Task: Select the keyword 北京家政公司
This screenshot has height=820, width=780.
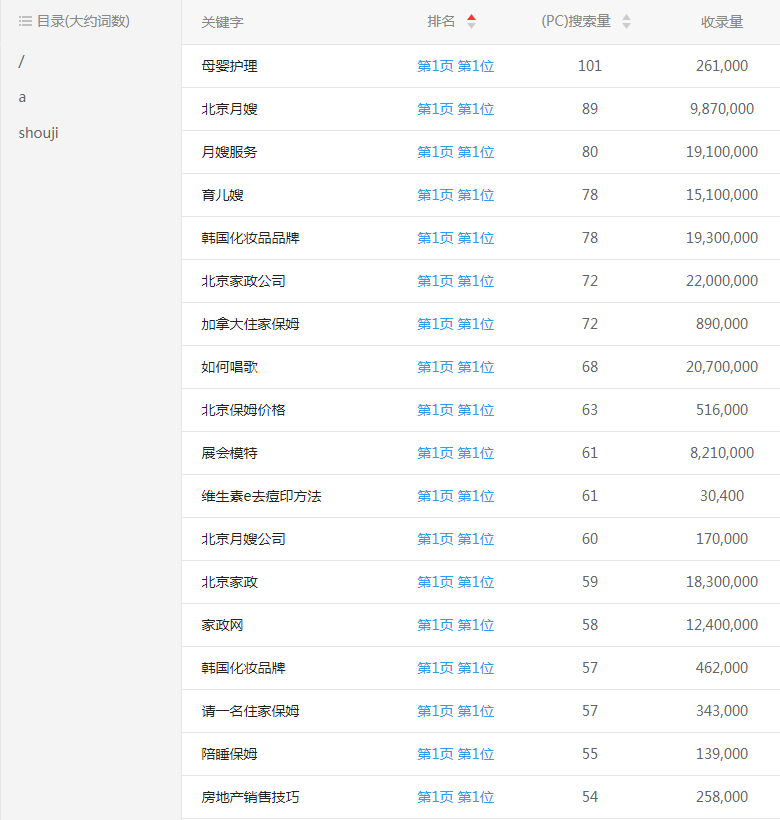Action: tap(243, 281)
